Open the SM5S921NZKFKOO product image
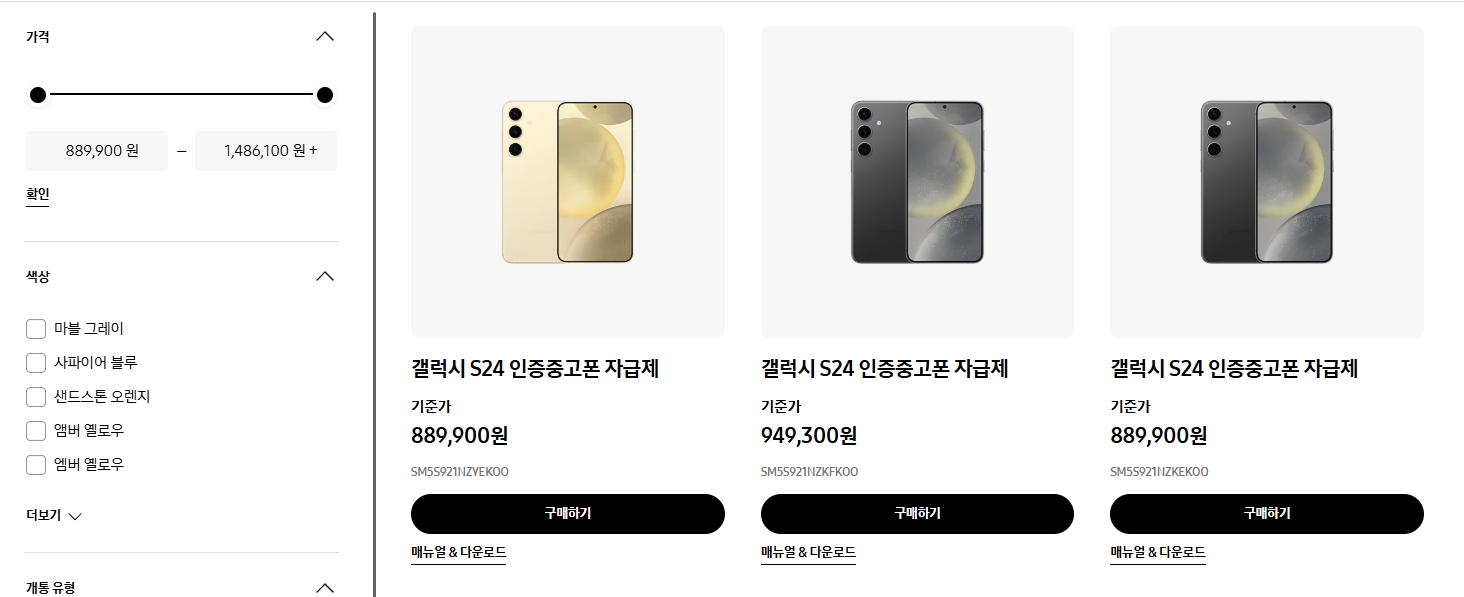 [917, 182]
